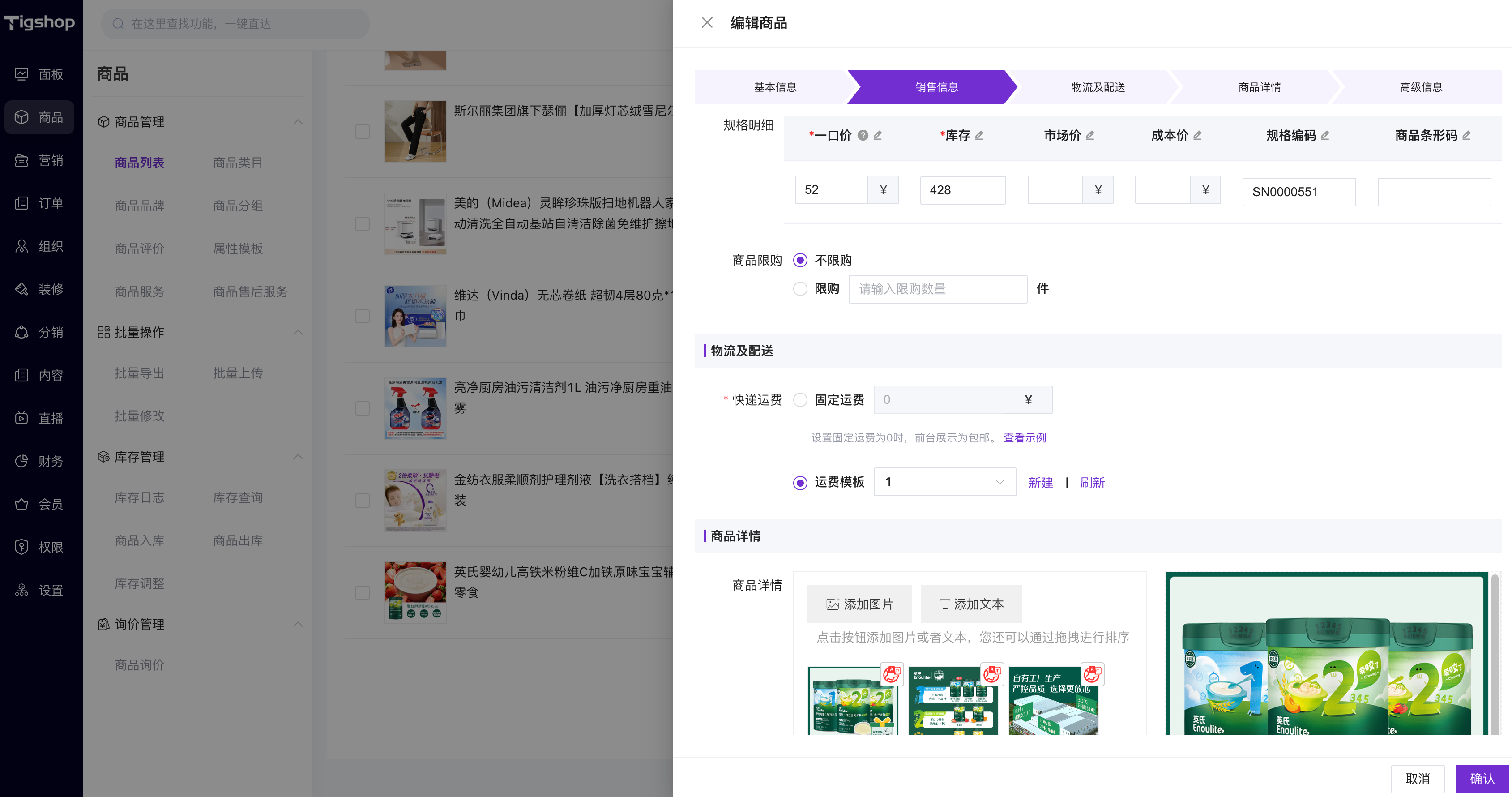Switch to the 基本信息 step tab
Viewport: 1512px width, 797px height.
tap(775, 87)
